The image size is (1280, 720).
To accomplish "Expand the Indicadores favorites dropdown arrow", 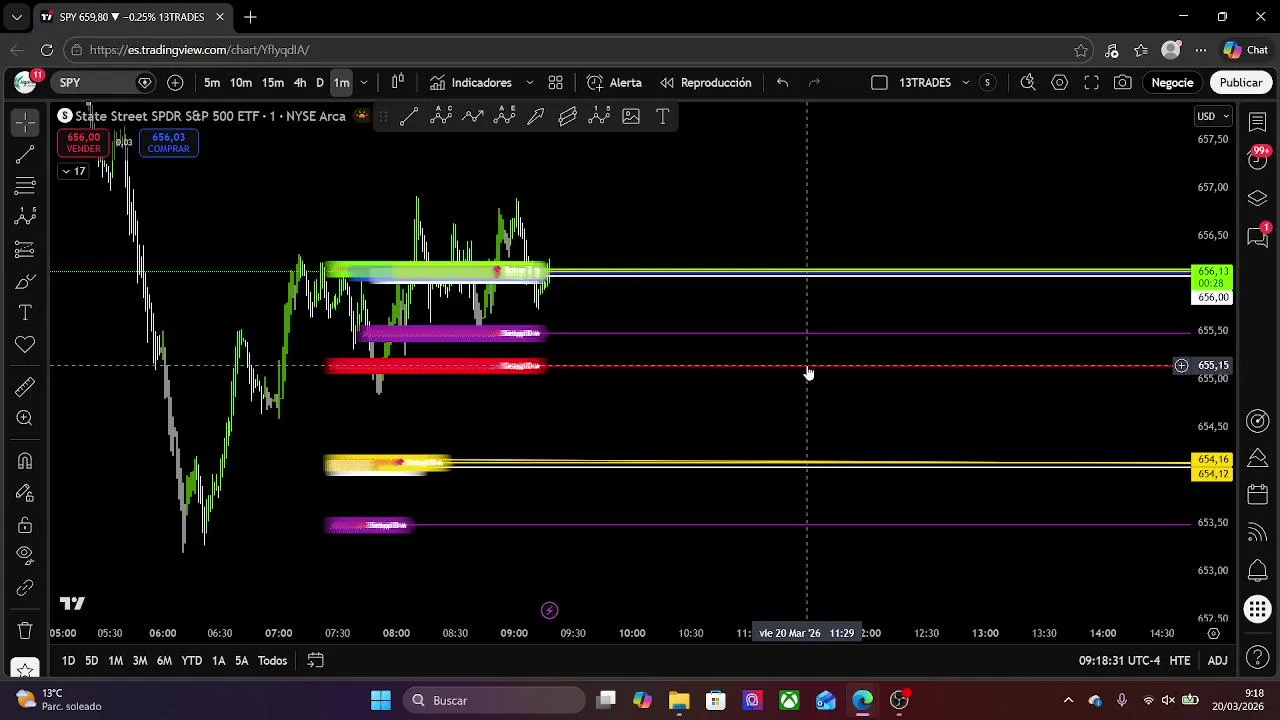I will click(x=529, y=83).
